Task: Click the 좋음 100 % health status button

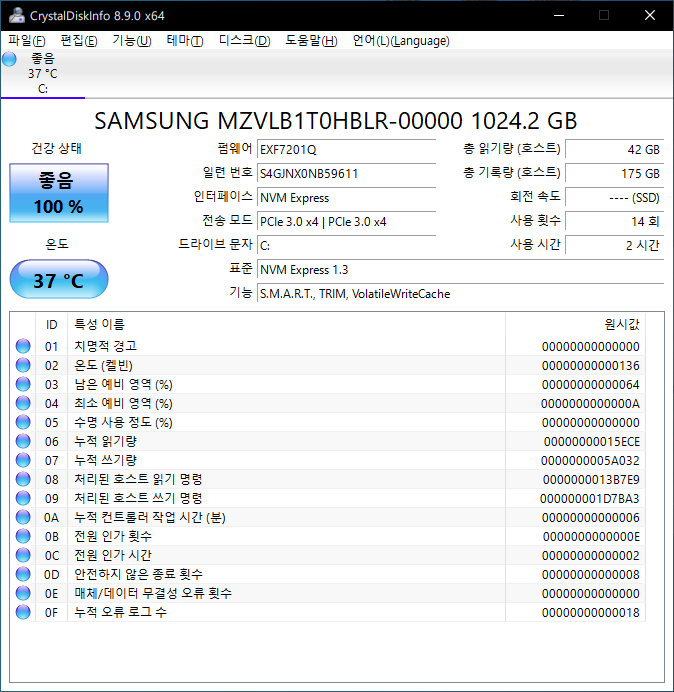Action: pyautogui.click(x=59, y=193)
